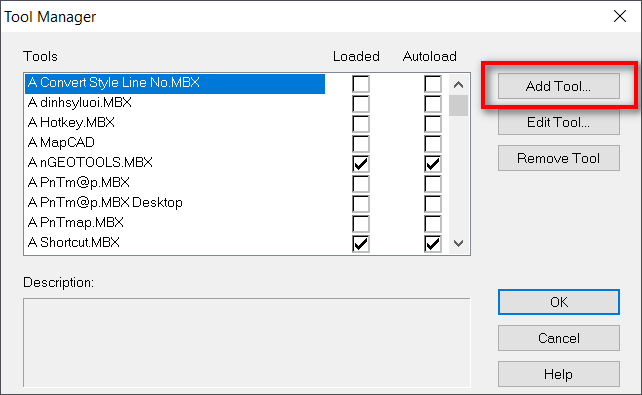Click the tools list scroll down arrow
This screenshot has height=395, width=642.
tap(459, 243)
